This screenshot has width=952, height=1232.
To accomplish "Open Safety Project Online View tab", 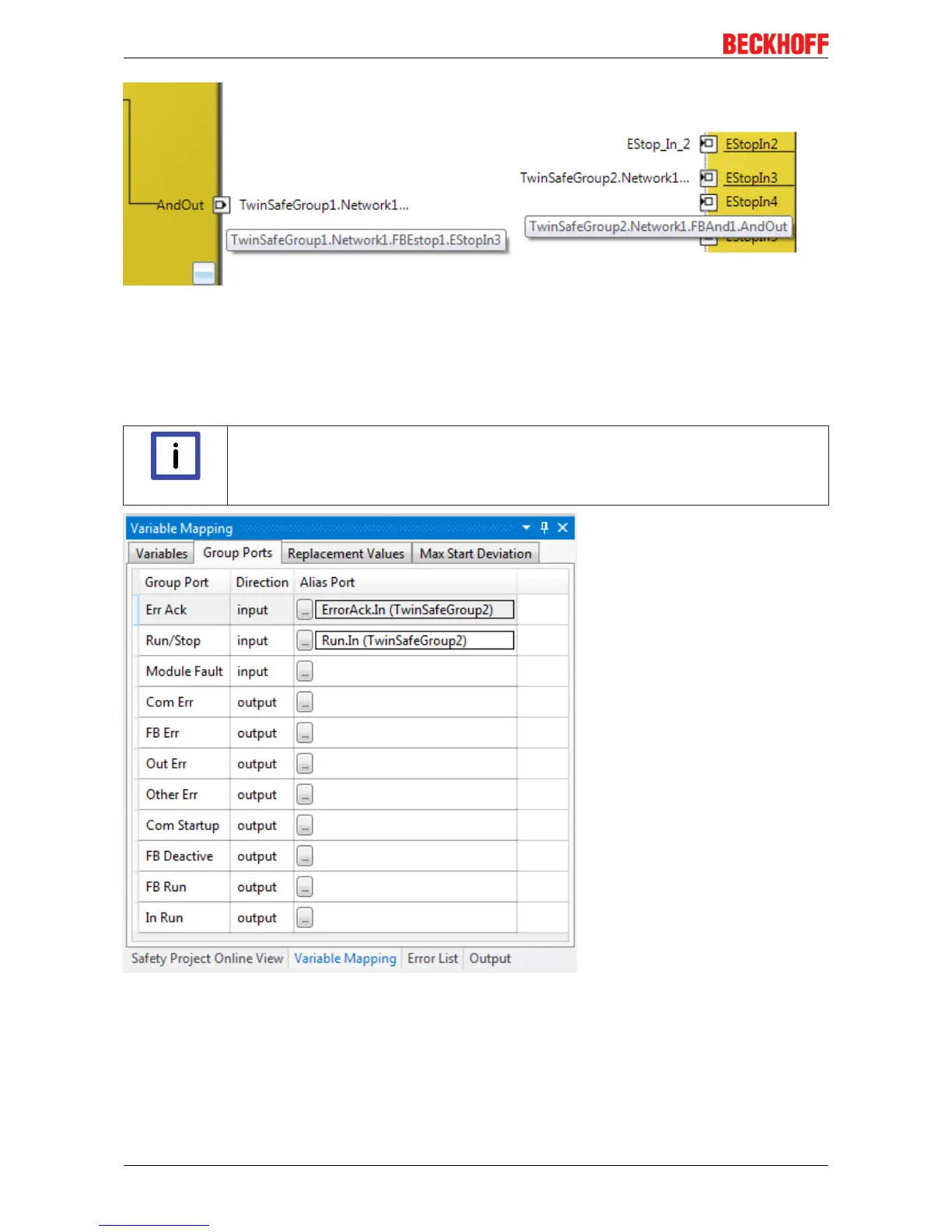I will [207, 958].
